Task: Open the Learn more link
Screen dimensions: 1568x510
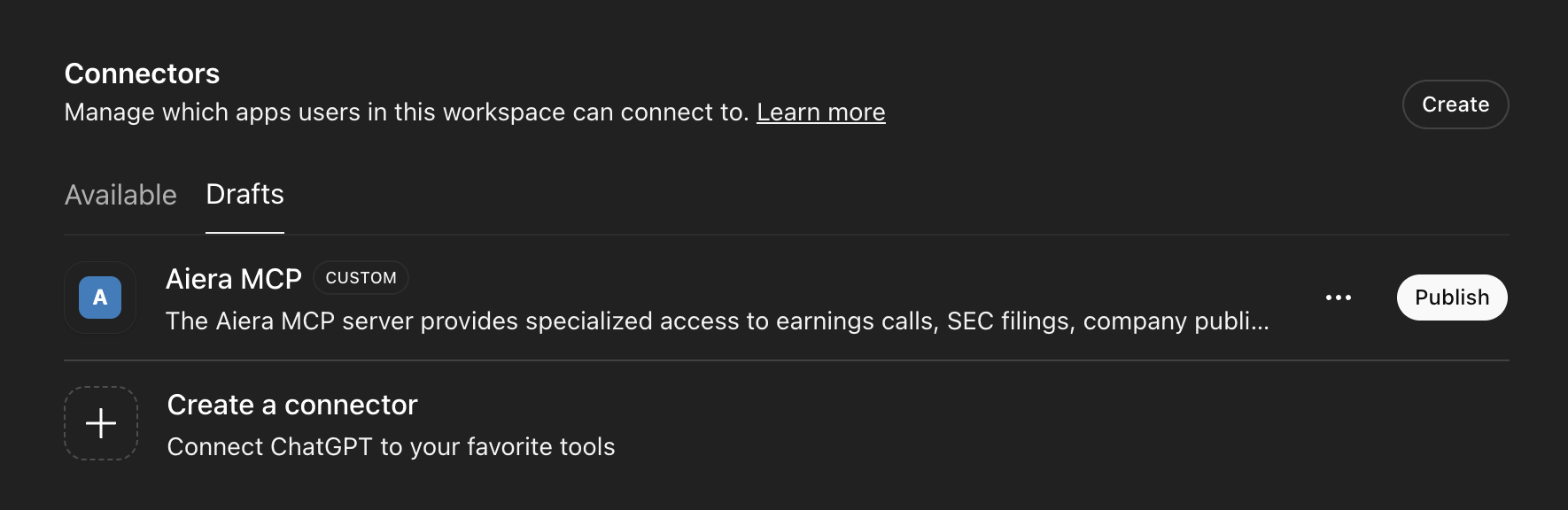Action: pyautogui.click(x=820, y=112)
